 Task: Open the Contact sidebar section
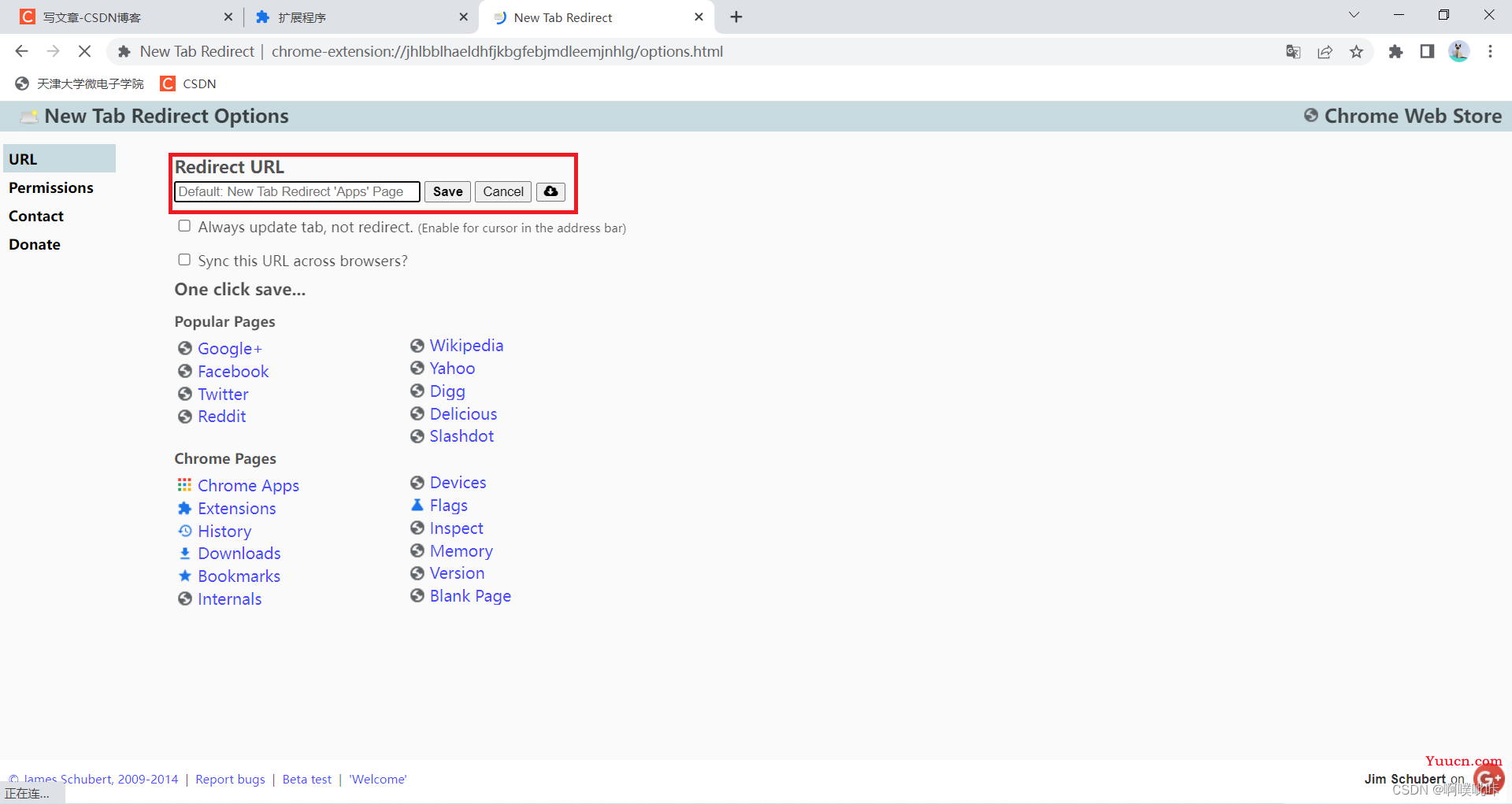click(36, 216)
